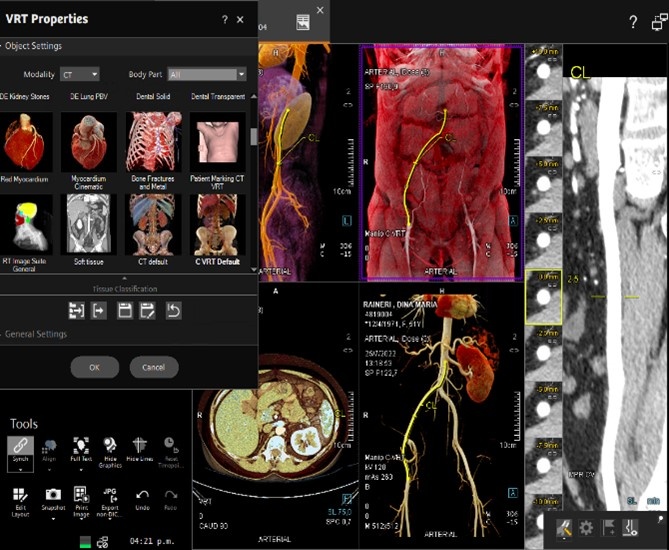The height and width of the screenshot is (550, 669).
Task: Toggle Hide Lines tool
Action: tap(140, 449)
